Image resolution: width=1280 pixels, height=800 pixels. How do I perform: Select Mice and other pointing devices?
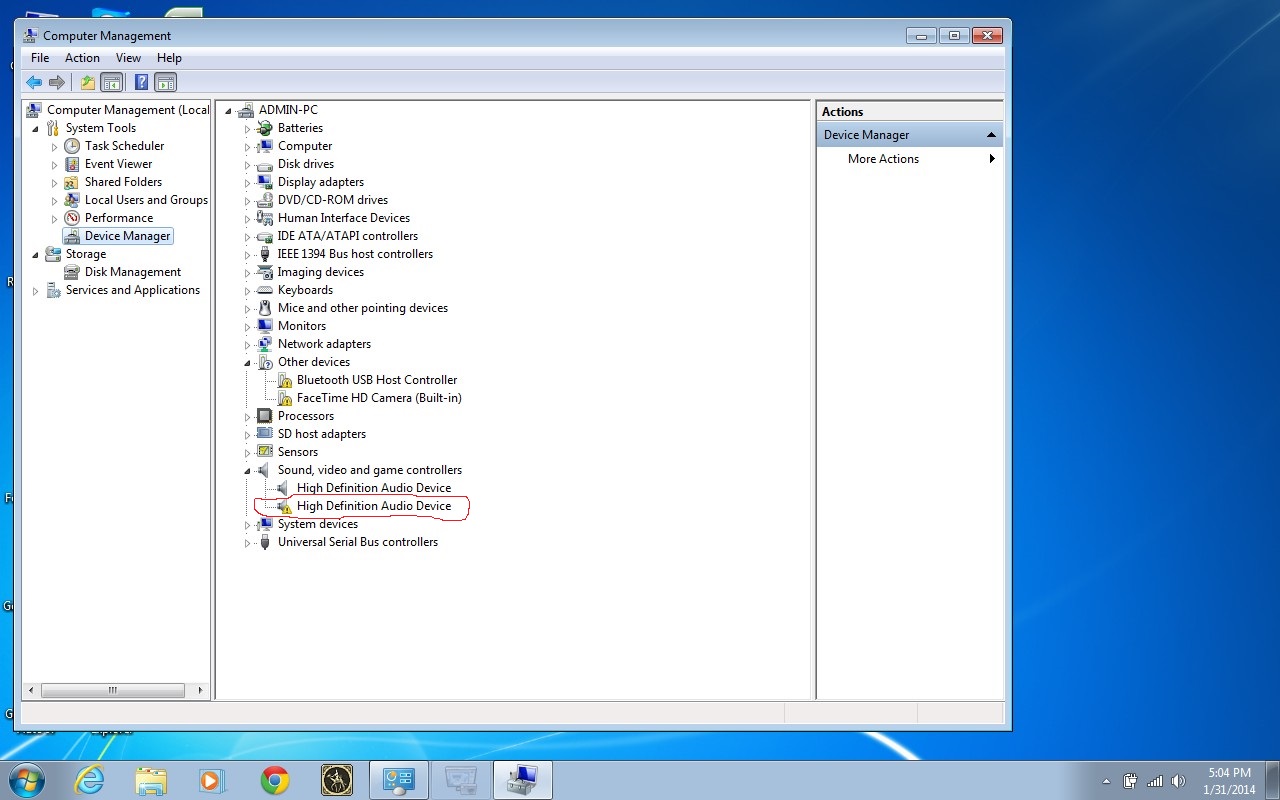(363, 308)
